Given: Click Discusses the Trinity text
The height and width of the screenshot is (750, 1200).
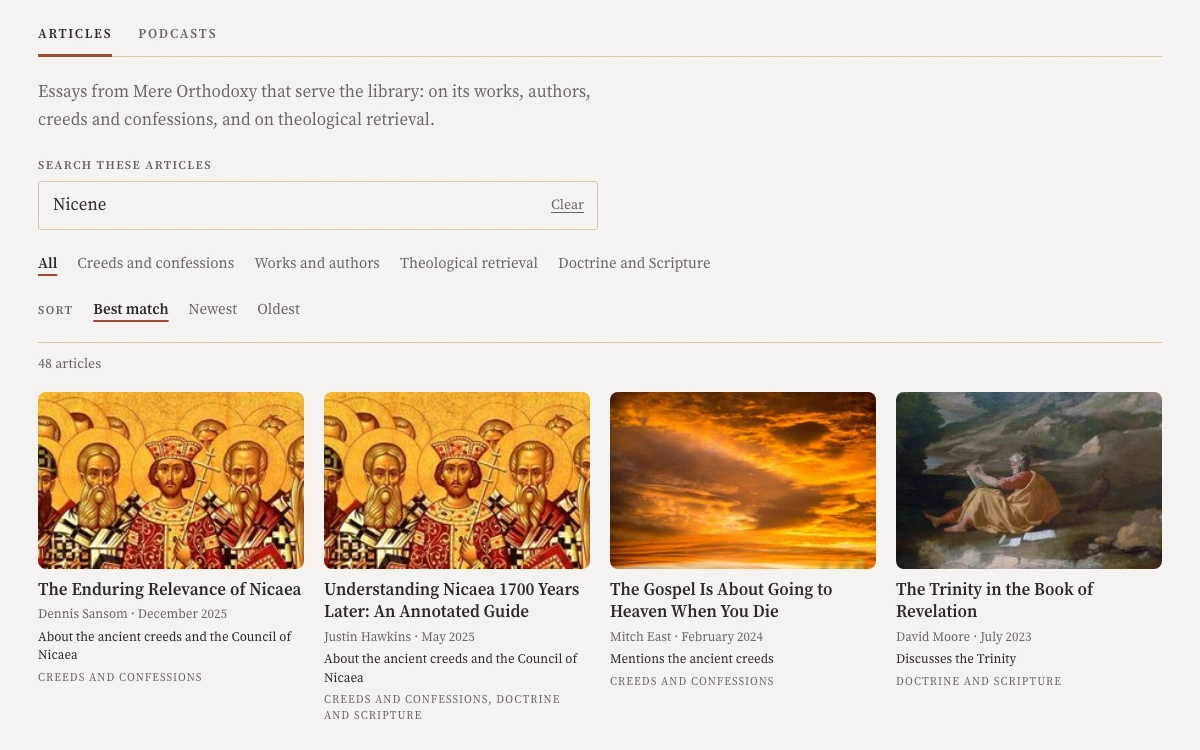Looking at the screenshot, I should (x=956, y=658).
